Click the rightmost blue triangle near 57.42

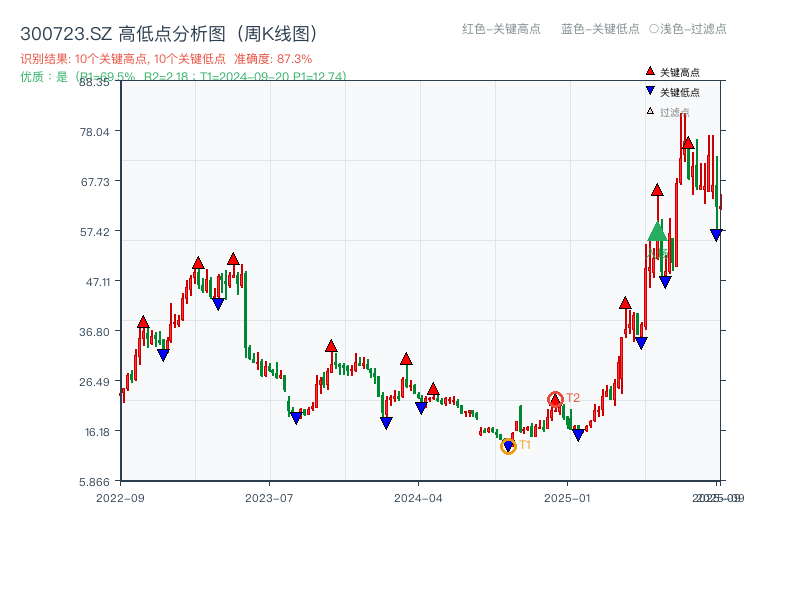click(716, 234)
